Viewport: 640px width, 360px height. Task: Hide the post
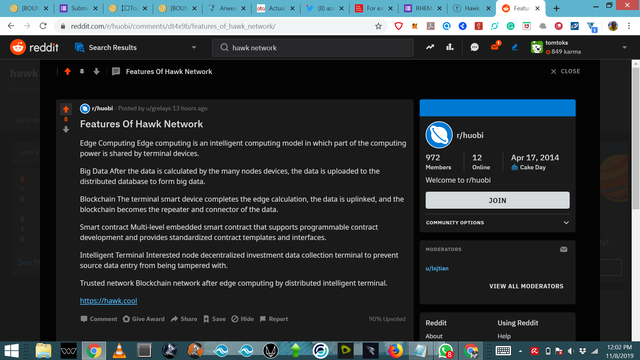[x=242, y=319]
